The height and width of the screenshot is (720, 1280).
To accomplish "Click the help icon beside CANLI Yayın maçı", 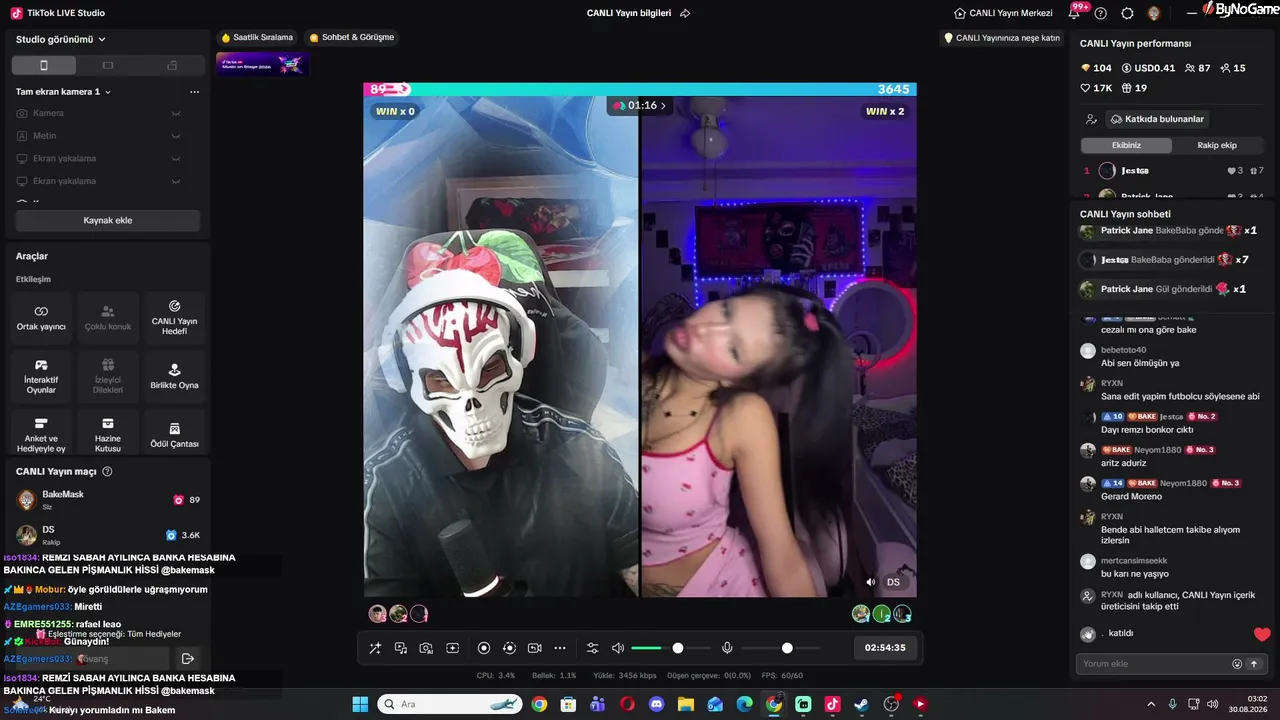I will (107, 471).
